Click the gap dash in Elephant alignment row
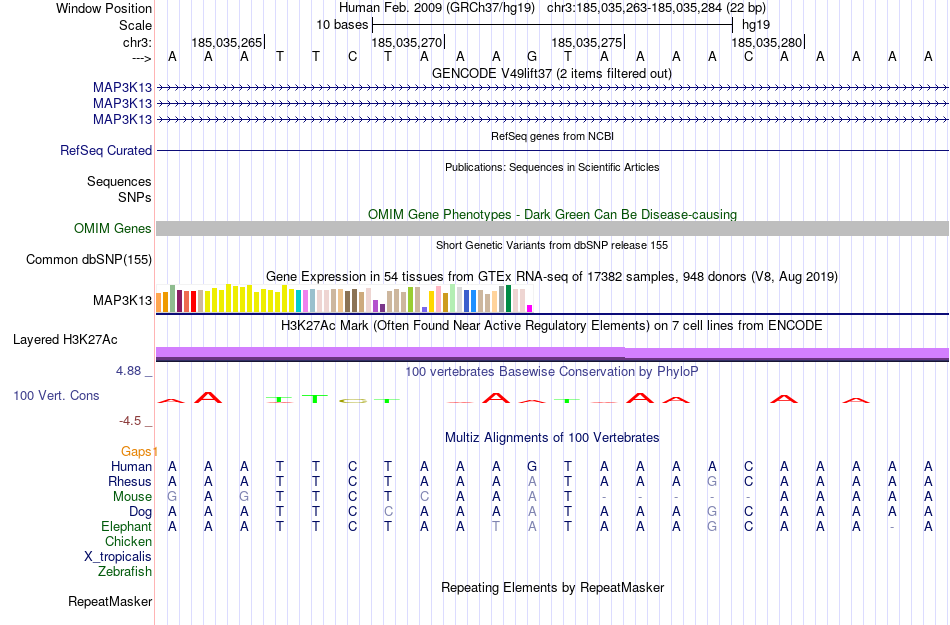The height and width of the screenshot is (625, 950). [892, 527]
